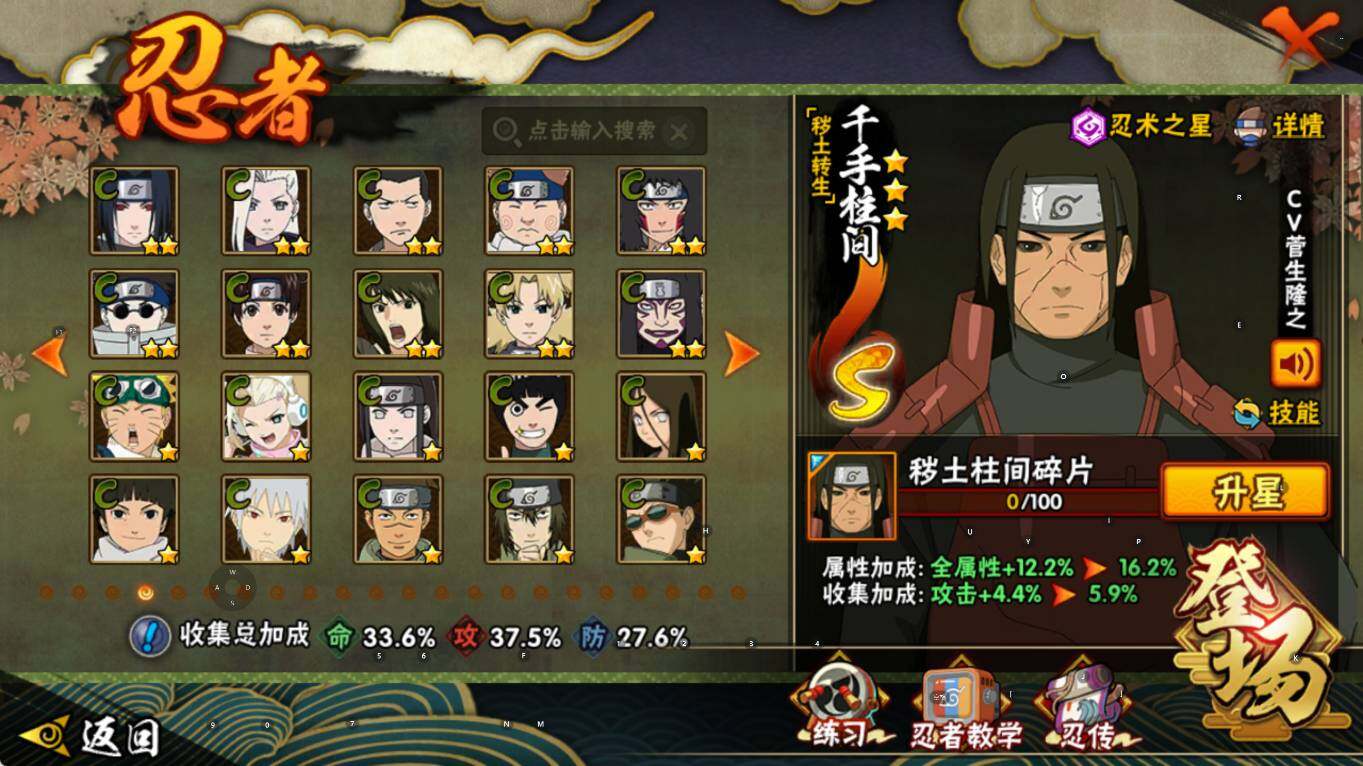Select the blonde Tsunade ninja portrait
The image size is (1363, 766).
coord(529,313)
